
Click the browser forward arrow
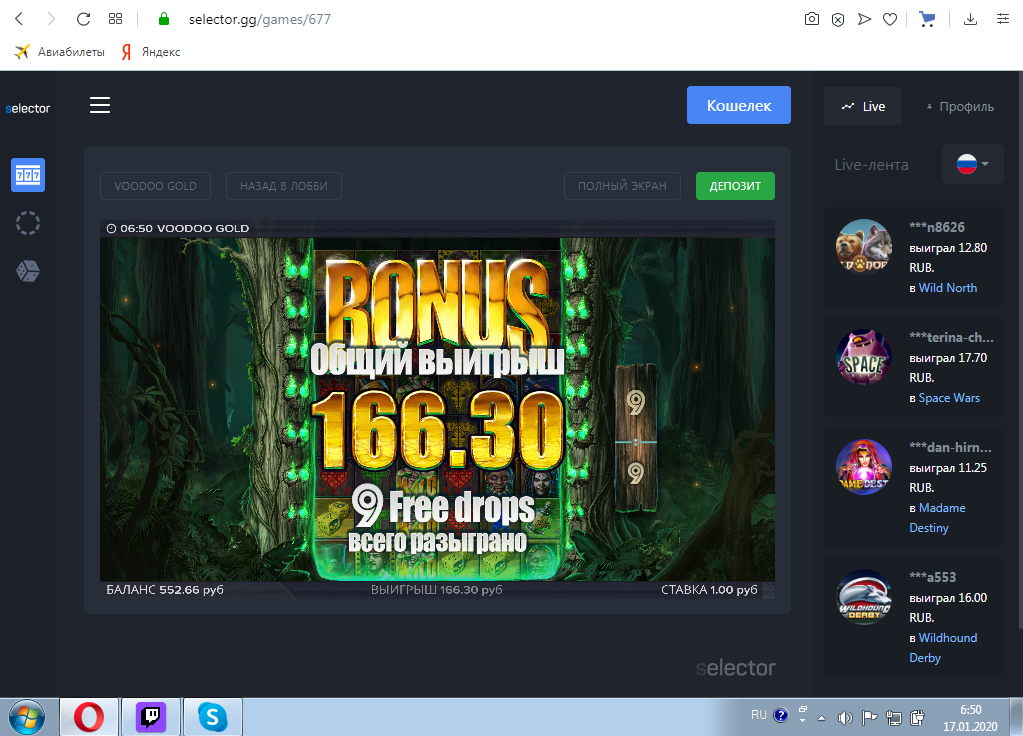[x=51, y=19]
